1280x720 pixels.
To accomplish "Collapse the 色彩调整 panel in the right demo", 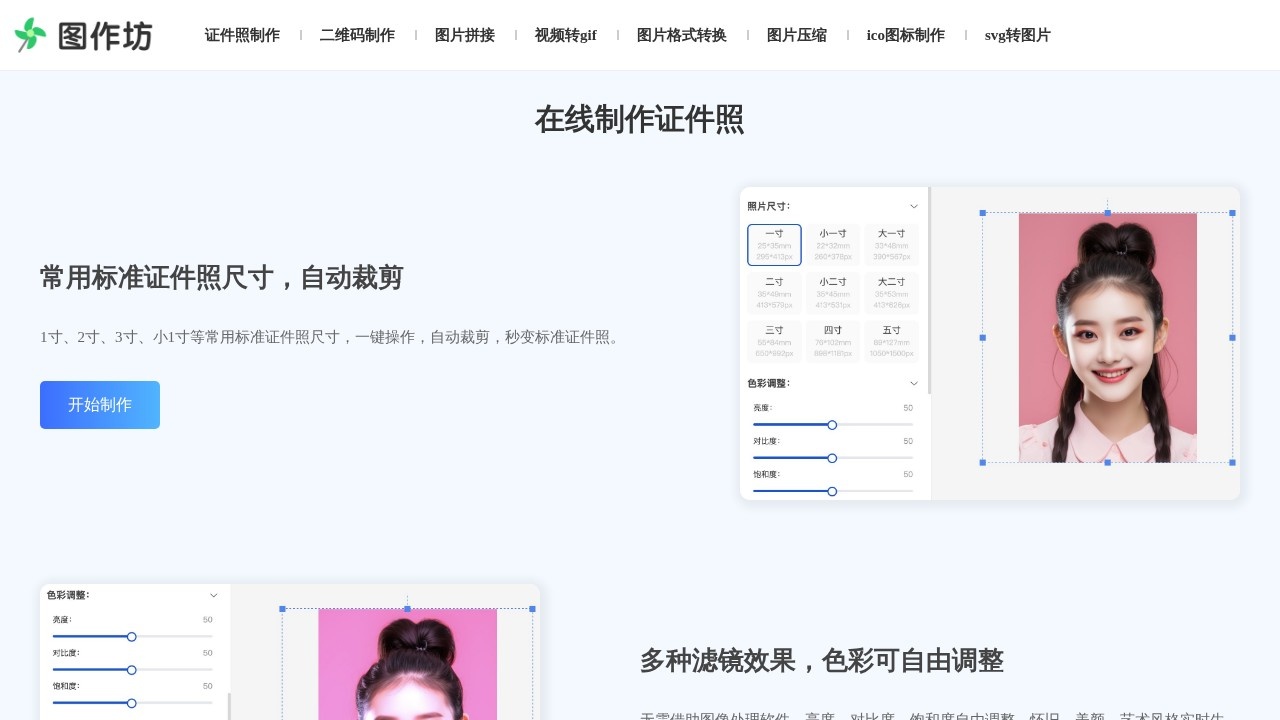I will [x=913, y=383].
